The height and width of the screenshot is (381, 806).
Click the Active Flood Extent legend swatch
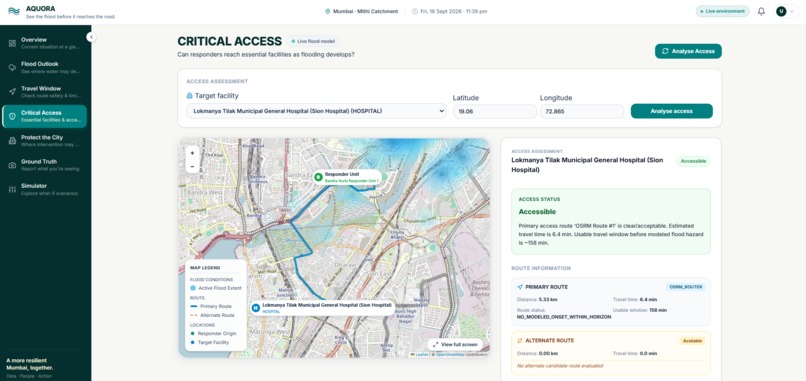[x=193, y=288]
